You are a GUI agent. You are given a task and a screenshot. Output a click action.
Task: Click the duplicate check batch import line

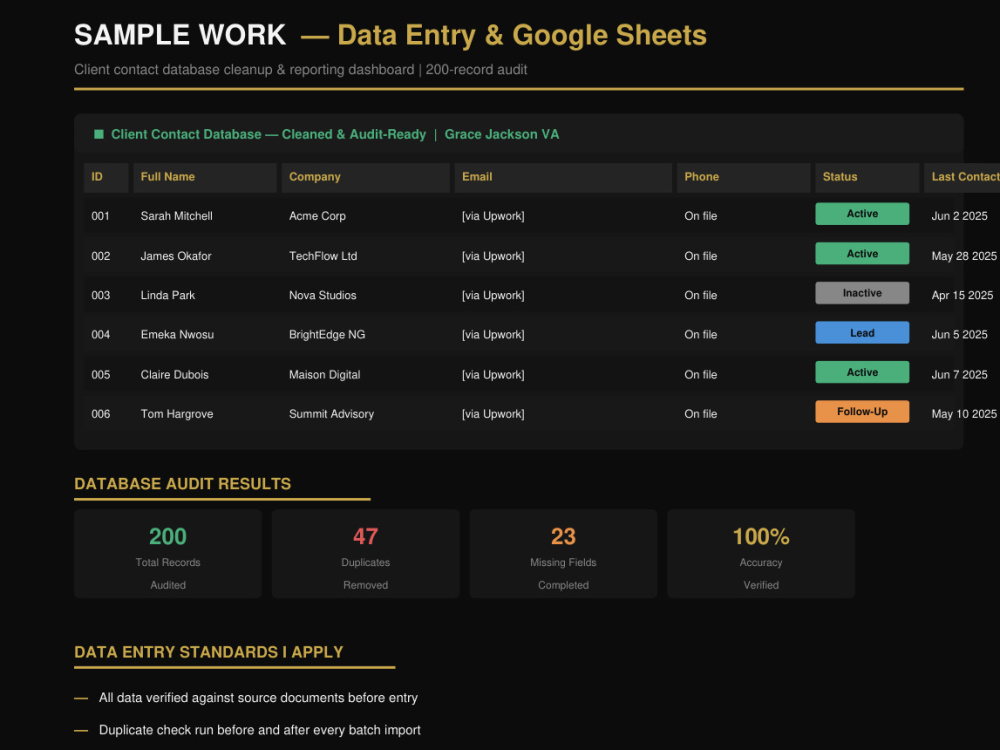click(x=260, y=730)
